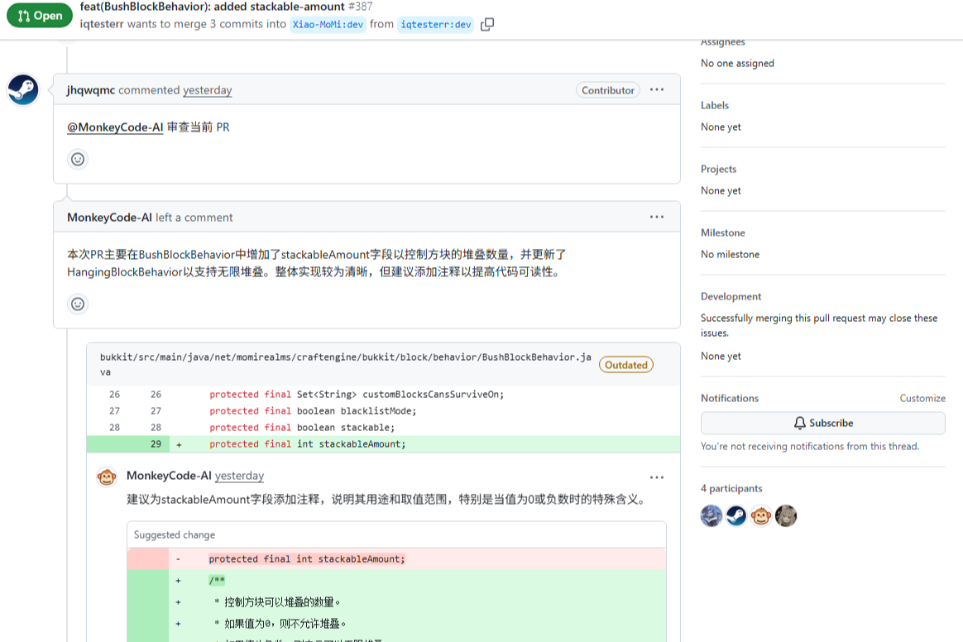Click Notifications sidebar heading
This screenshot has width=963, height=642.
[x=730, y=398]
